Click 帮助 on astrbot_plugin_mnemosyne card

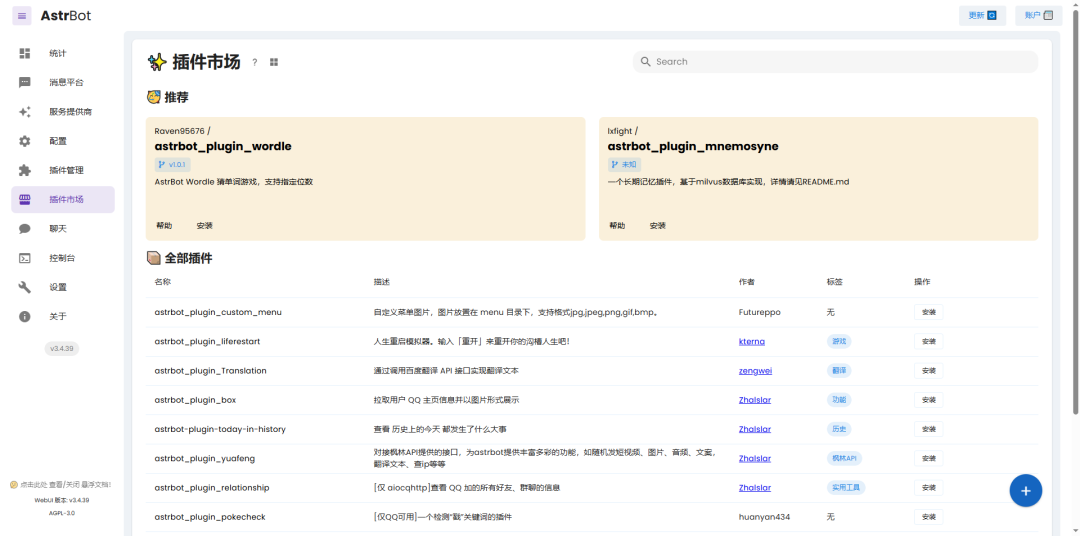(x=618, y=225)
